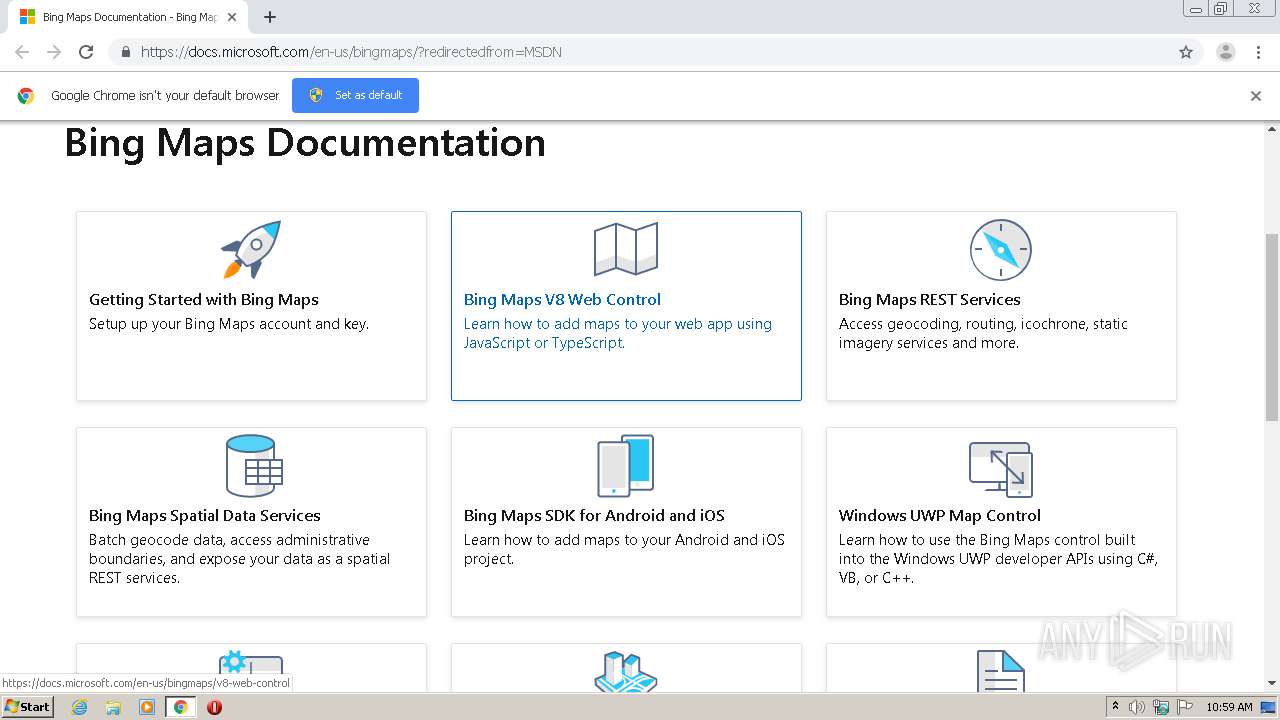Click 'Google Chrome isn't your default browser' message

coord(165,95)
